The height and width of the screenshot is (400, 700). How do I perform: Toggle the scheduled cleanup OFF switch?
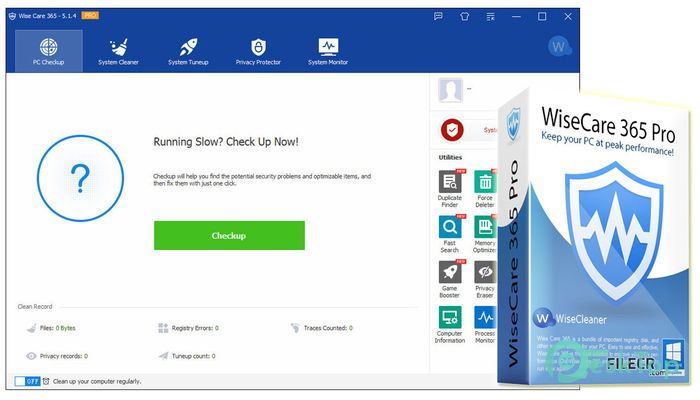pyautogui.click(x=27, y=381)
